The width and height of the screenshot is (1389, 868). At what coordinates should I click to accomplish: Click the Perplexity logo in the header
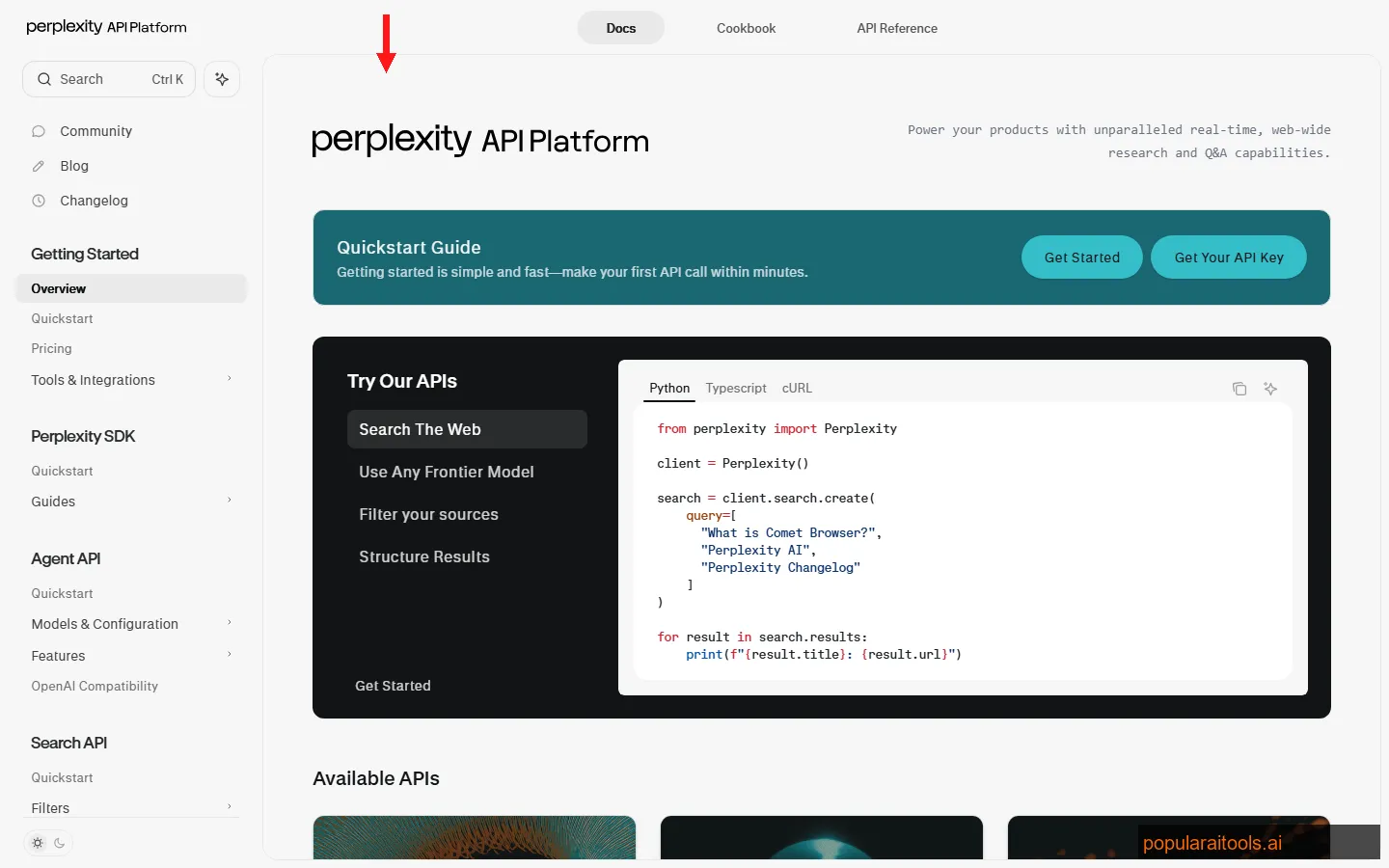(106, 26)
